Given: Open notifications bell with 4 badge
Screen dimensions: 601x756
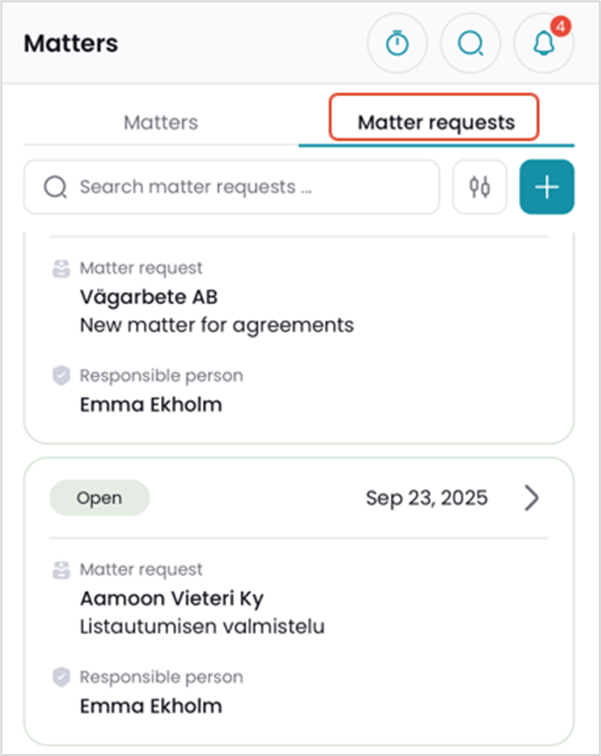Looking at the screenshot, I should [x=543, y=44].
